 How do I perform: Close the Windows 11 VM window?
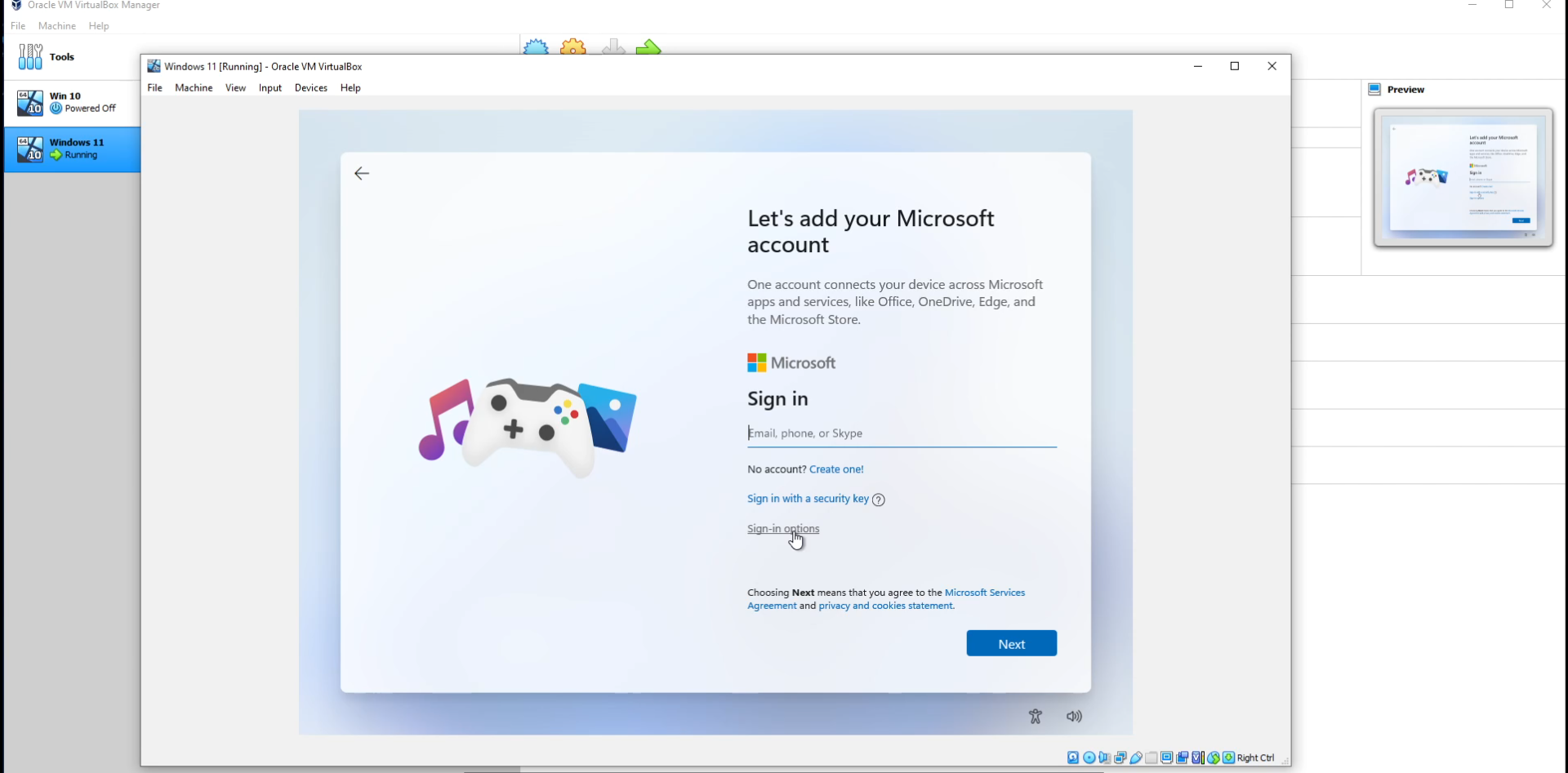[1272, 66]
